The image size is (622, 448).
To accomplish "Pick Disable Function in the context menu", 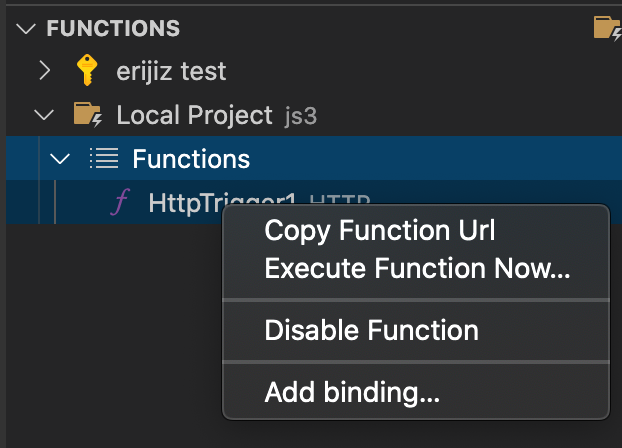I will tap(371, 330).
